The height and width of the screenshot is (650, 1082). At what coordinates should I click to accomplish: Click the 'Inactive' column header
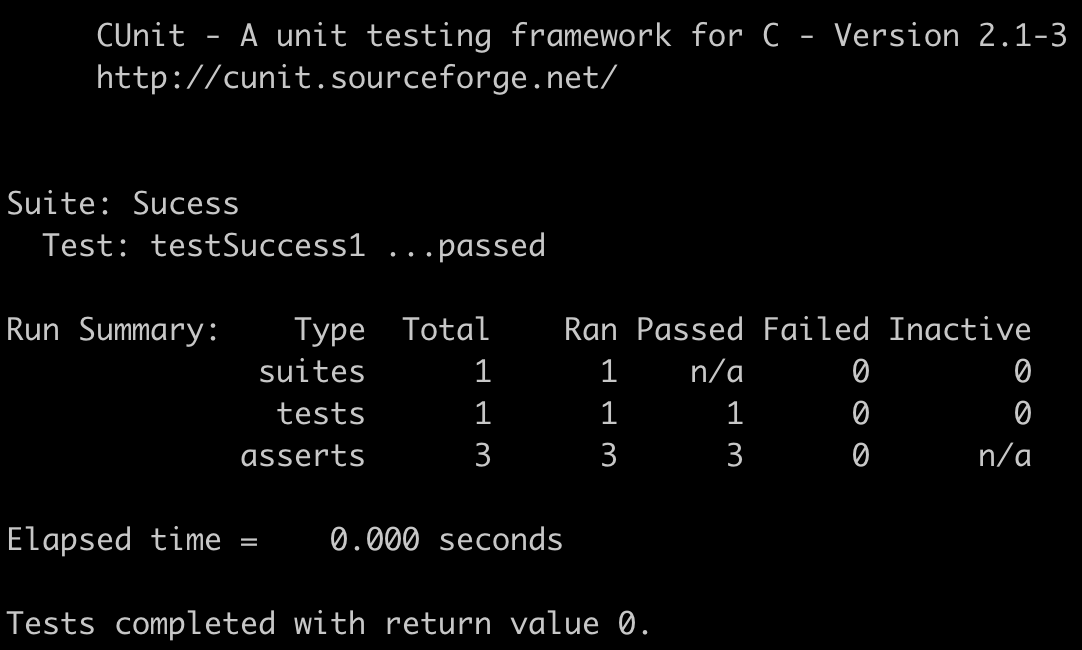tap(960, 329)
